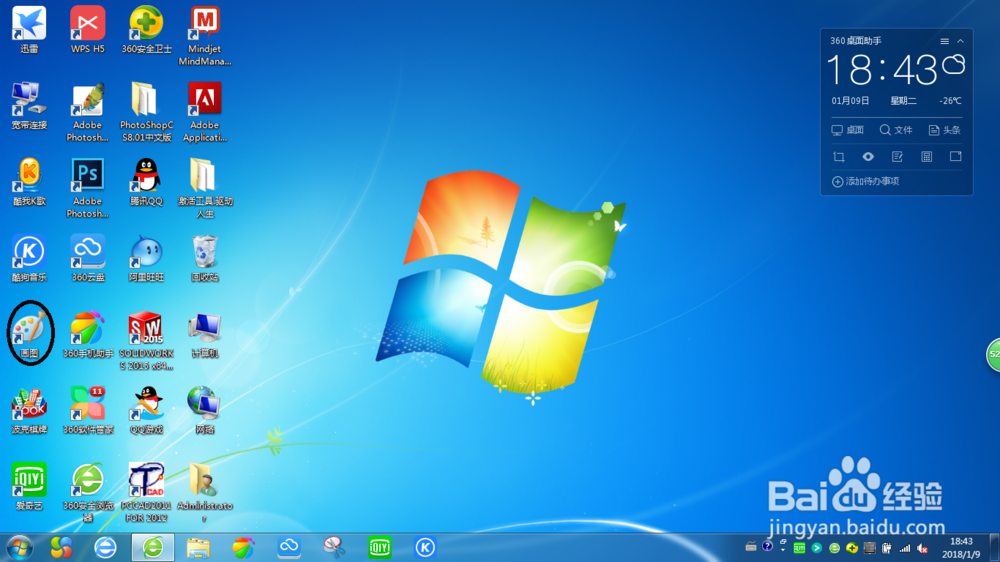Open the 迅雷 Thunder desktop shortcut
Image resolution: width=1000 pixels, height=562 pixels.
pyautogui.click(x=29, y=29)
